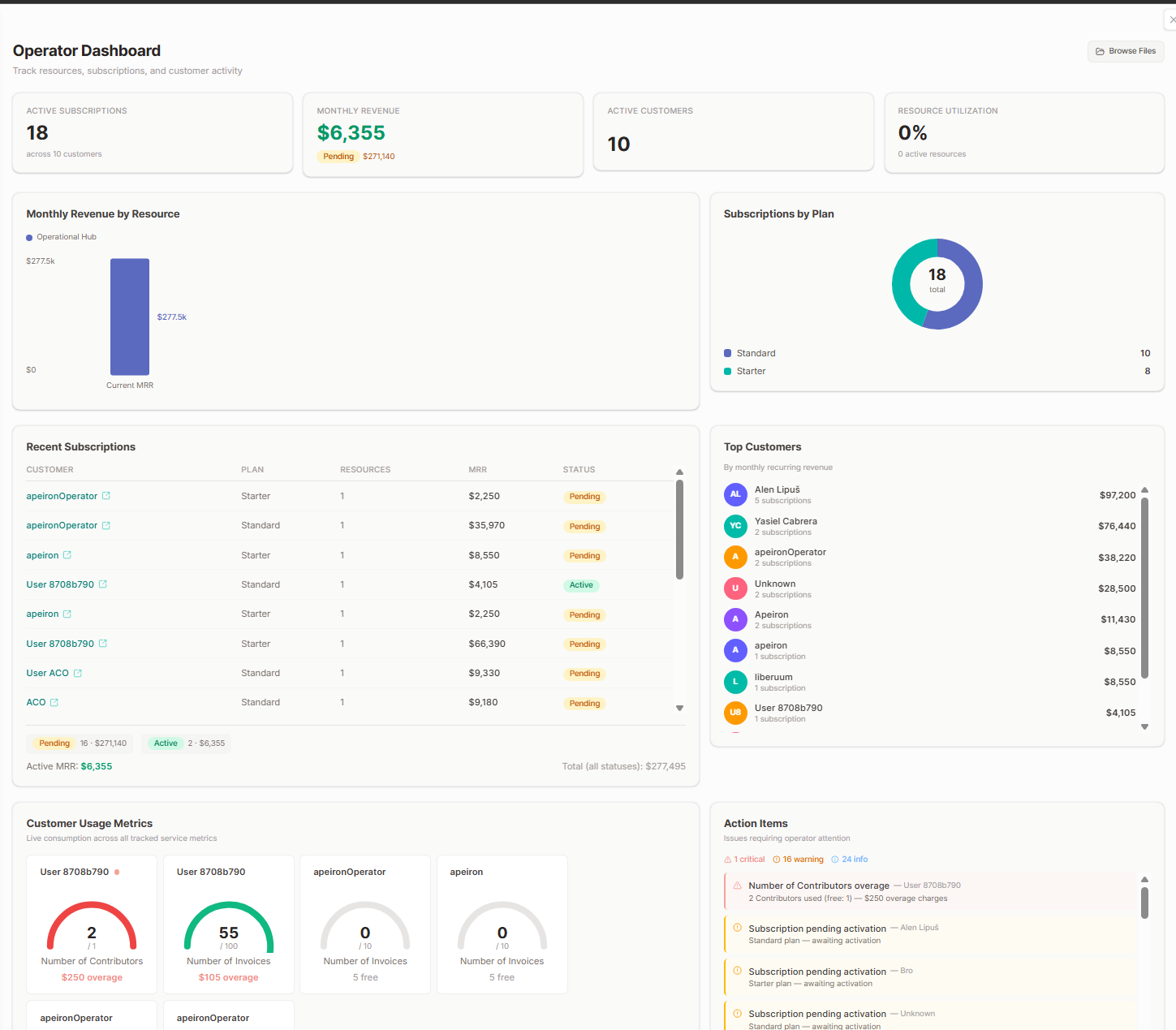Click warning icon on Alen Lipuš pending activation
This screenshot has height=1030, width=1176.
tap(737, 928)
